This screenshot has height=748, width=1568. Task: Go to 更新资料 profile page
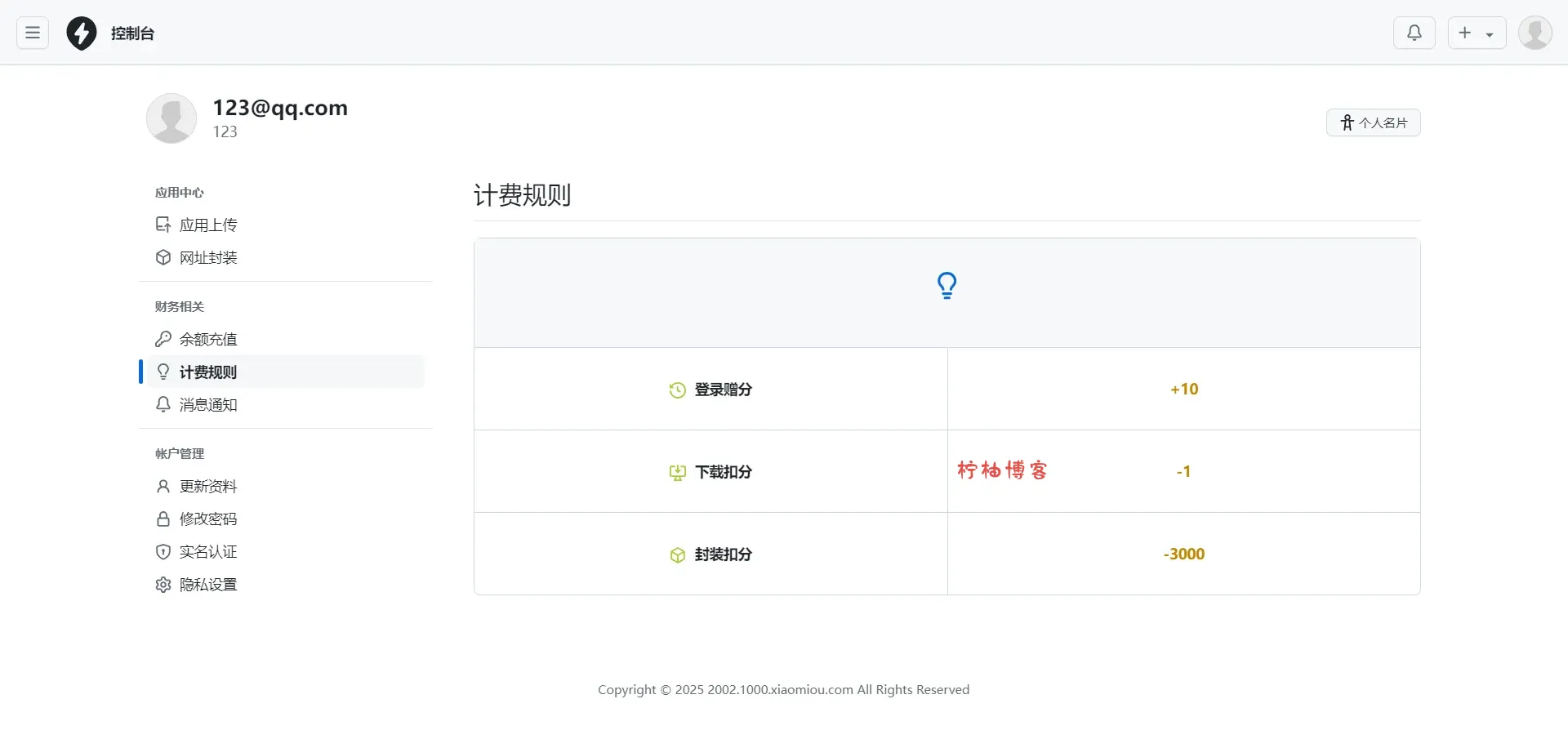[x=207, y=486]
